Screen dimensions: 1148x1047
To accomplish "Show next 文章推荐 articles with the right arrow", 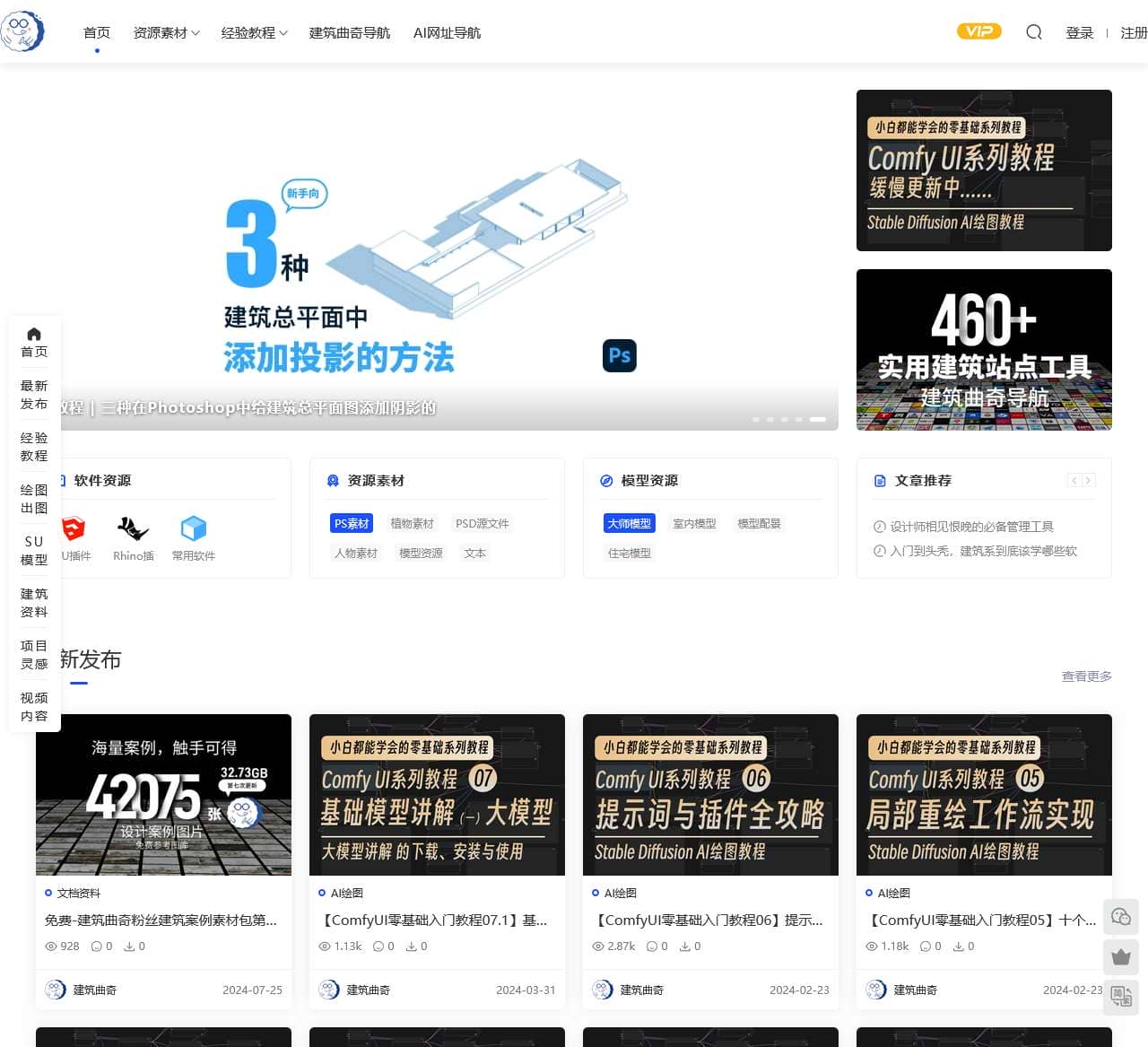I will click(x=1088, y=481).
